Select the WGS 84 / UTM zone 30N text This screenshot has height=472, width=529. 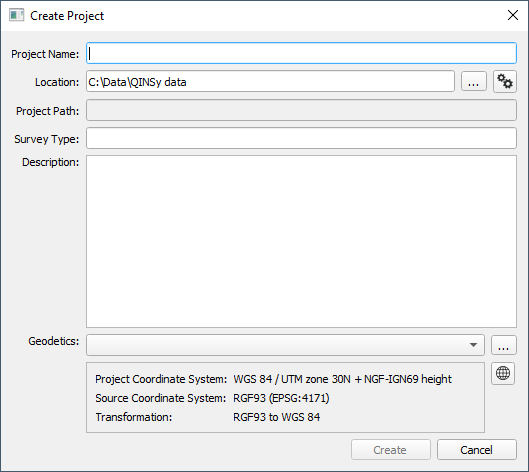click(x=292, y=379)
